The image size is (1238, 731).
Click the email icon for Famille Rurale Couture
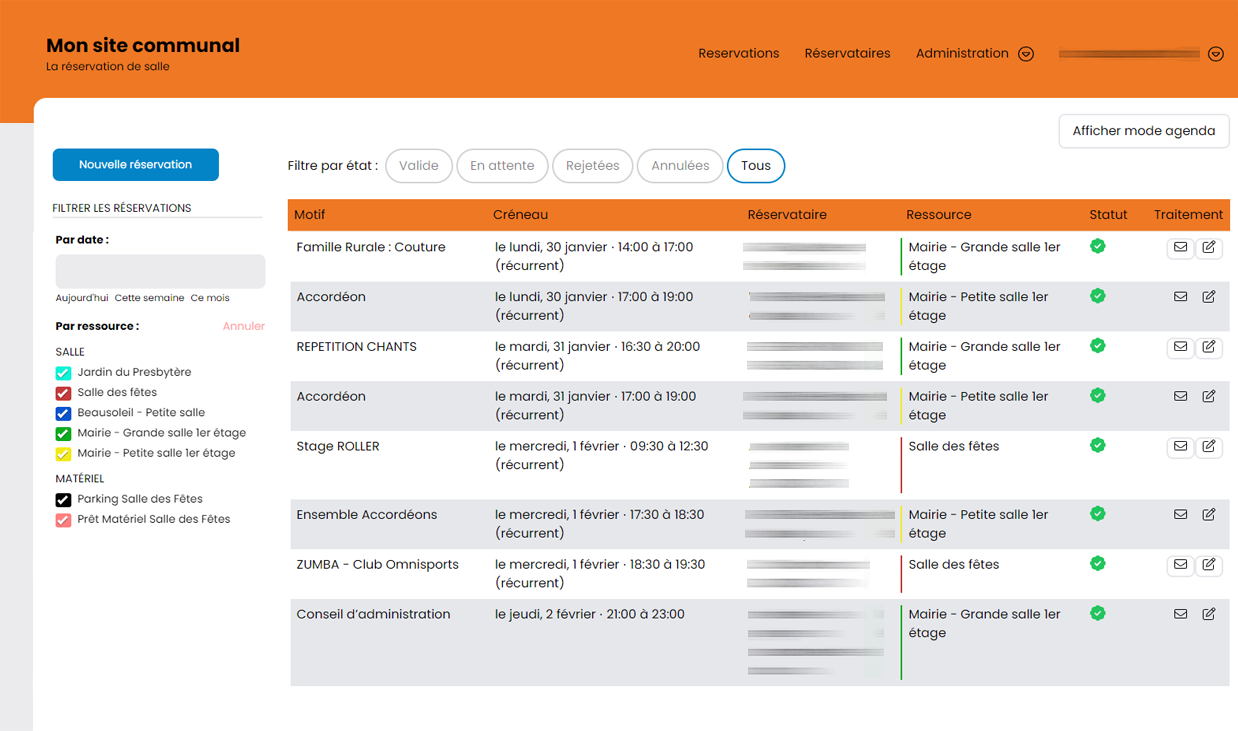(1180, 247)
